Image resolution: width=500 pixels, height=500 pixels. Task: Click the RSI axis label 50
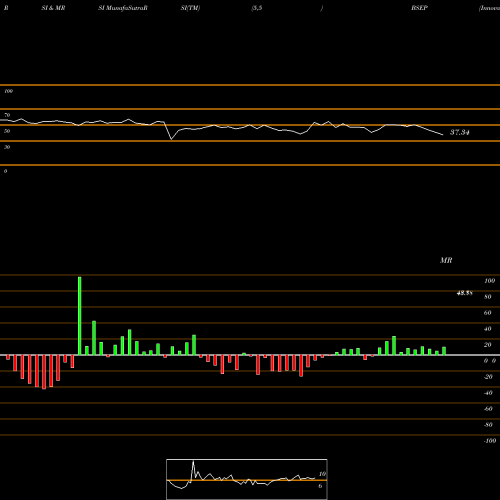coord(7,131)
